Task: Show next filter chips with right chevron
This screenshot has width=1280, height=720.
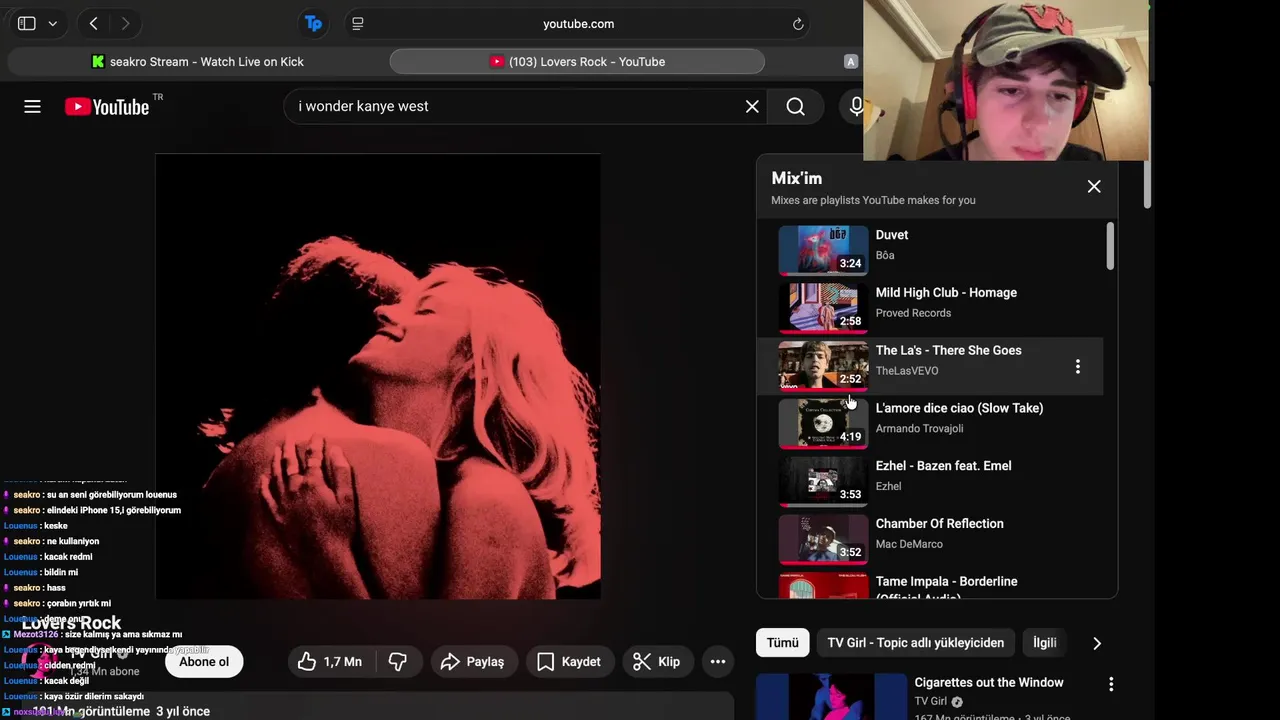Action: point(1096,643)
